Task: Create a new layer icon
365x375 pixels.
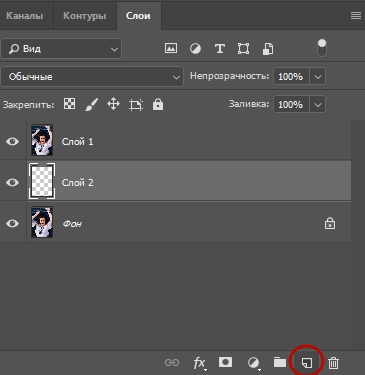Action: pyautogui.click(x=307, y=363)
